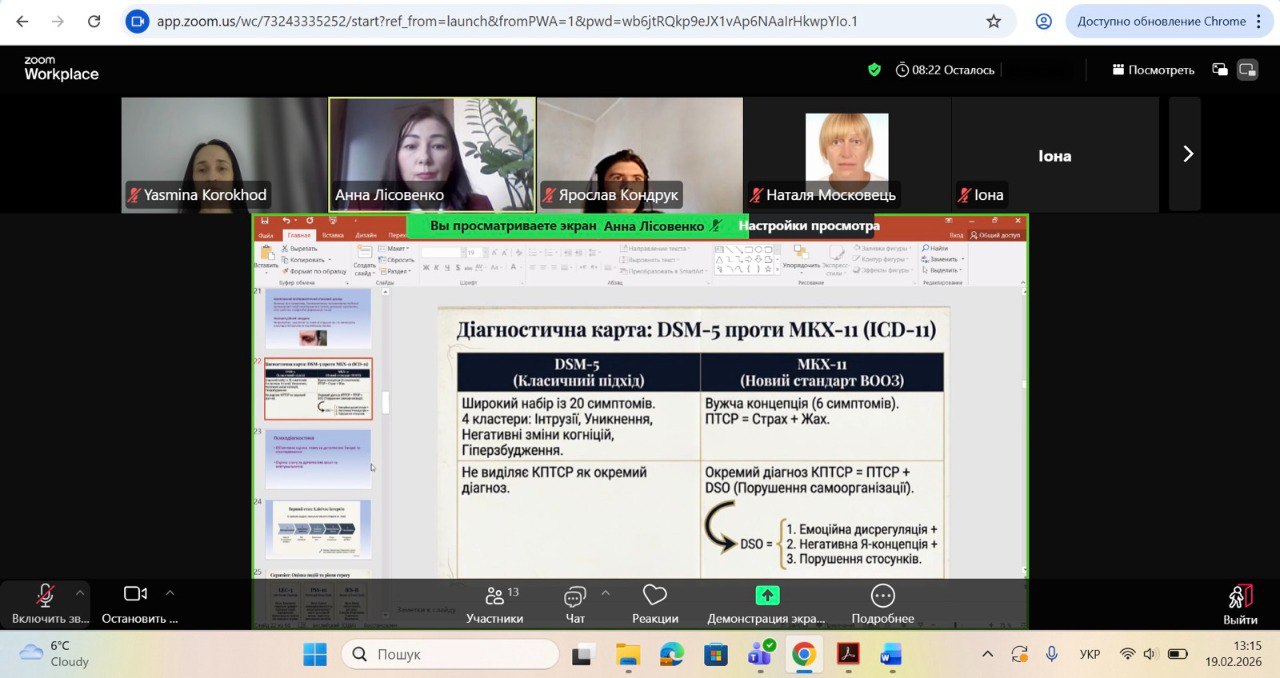Screen dimensions: 1280x678
Task: Toggle the highlighted picture-in-picture view button
Action: [x=1246, y=70]
